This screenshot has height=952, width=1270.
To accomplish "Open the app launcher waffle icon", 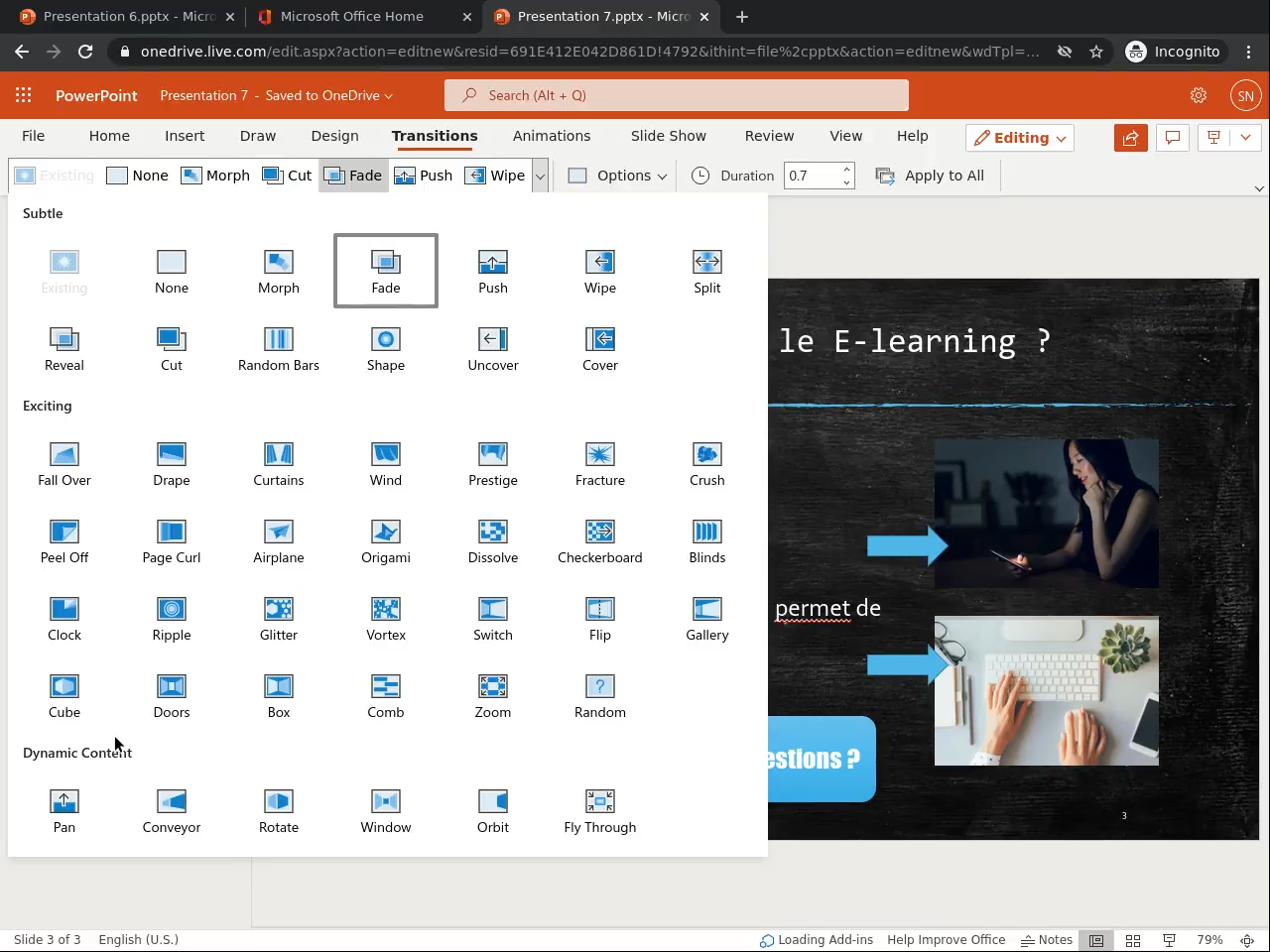I will click(x=24, y=95).
